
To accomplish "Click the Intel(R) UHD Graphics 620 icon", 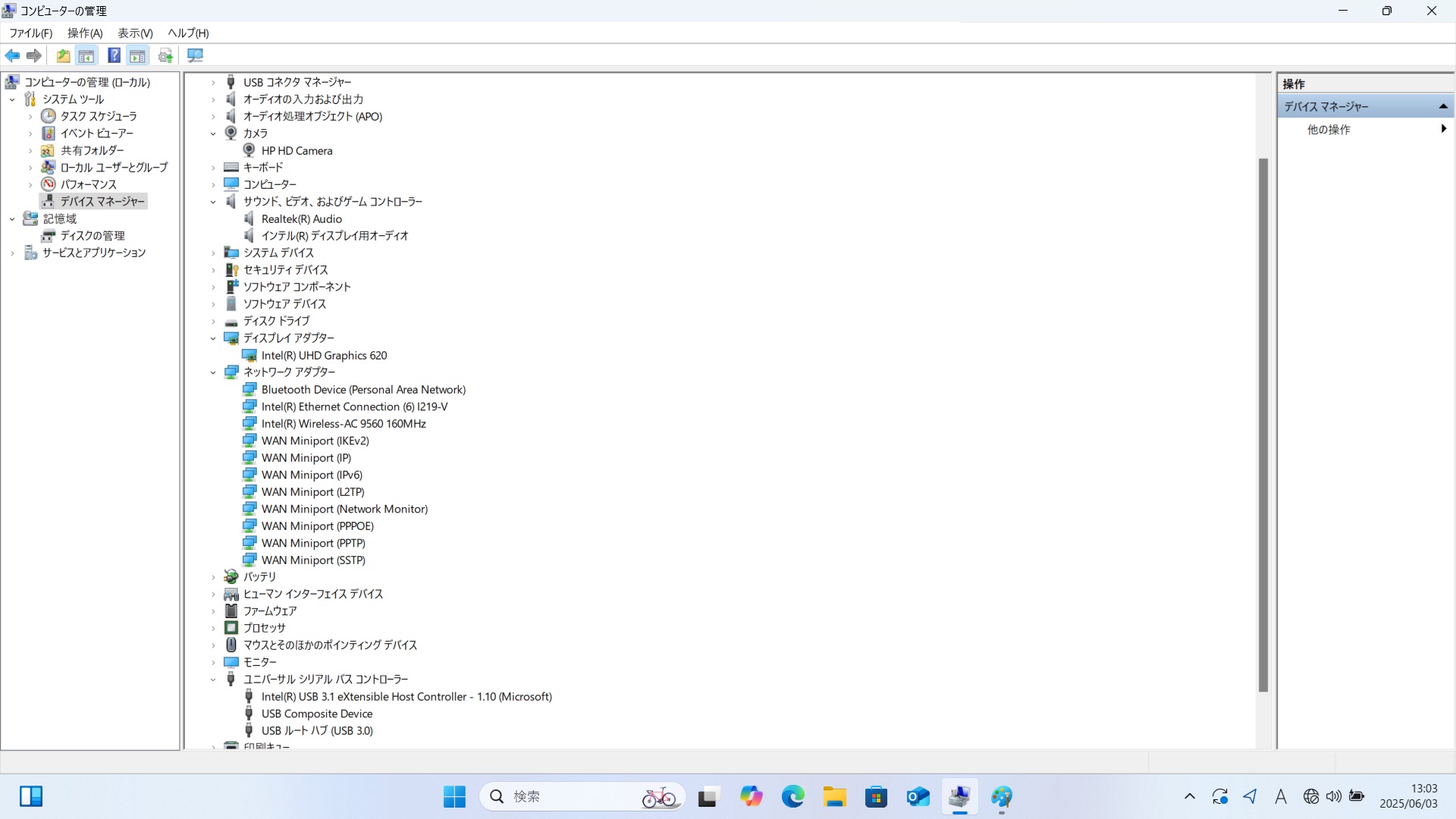I will point(249,355).
